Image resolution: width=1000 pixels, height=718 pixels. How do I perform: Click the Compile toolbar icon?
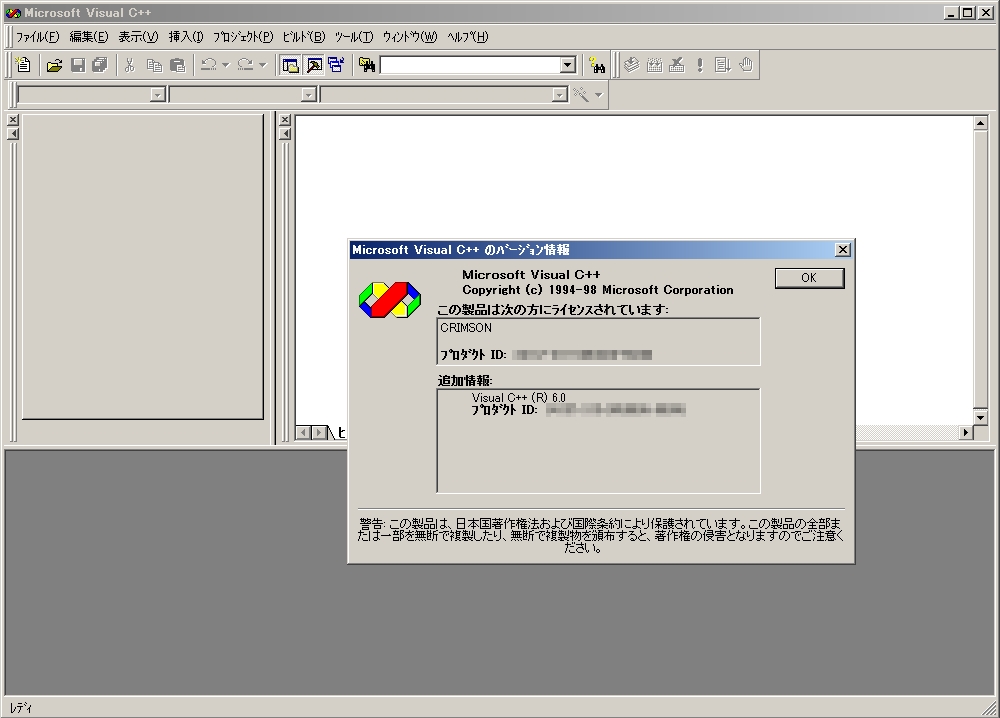(631, 65)
